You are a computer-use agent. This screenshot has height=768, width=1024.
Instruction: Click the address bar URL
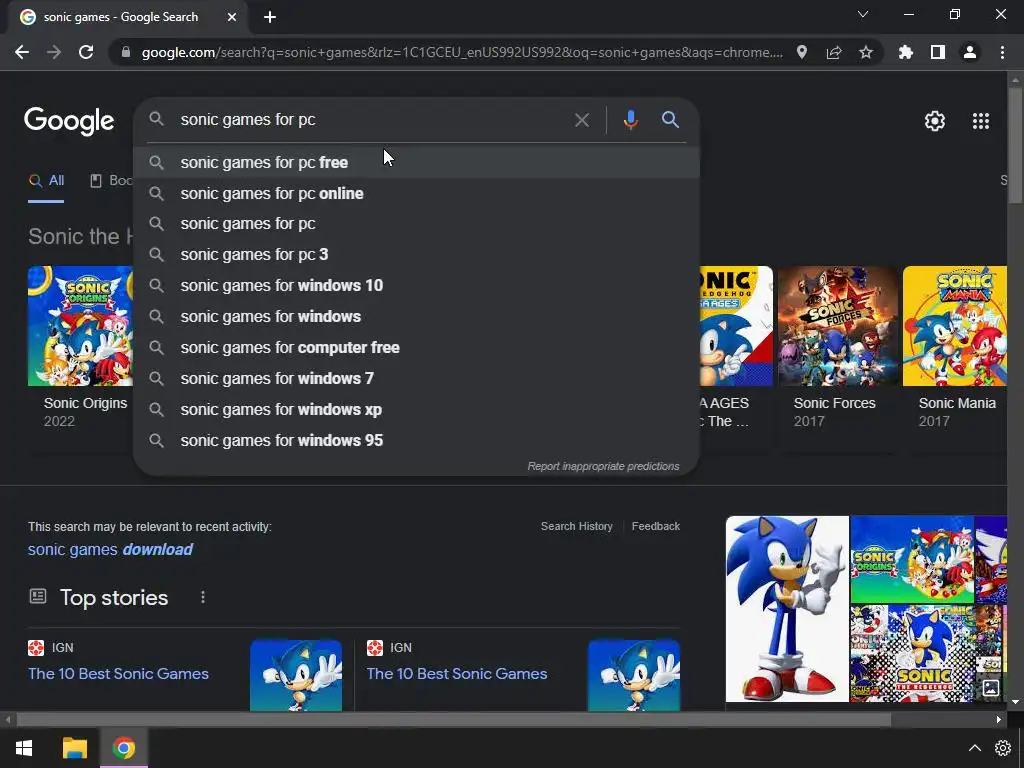point(462,52)
